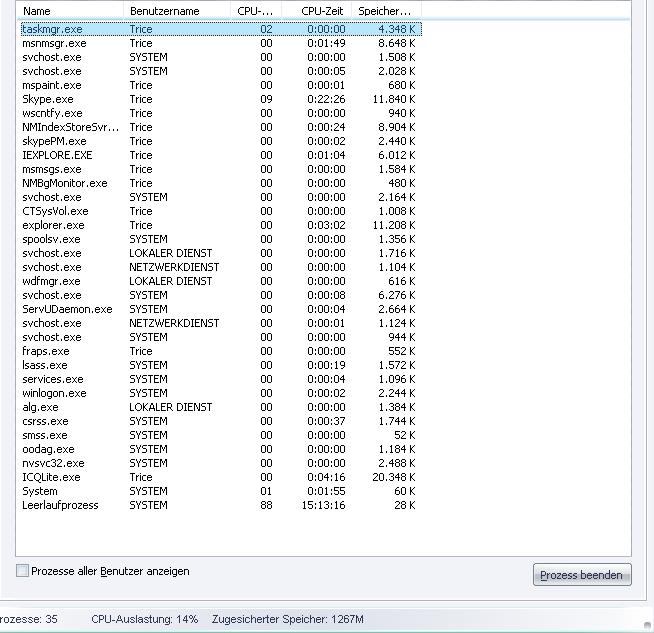The height and width of the screenshot is (633, 654).
Task: Click the 15:13:16 CPU time value
Action: pos(323,505)
